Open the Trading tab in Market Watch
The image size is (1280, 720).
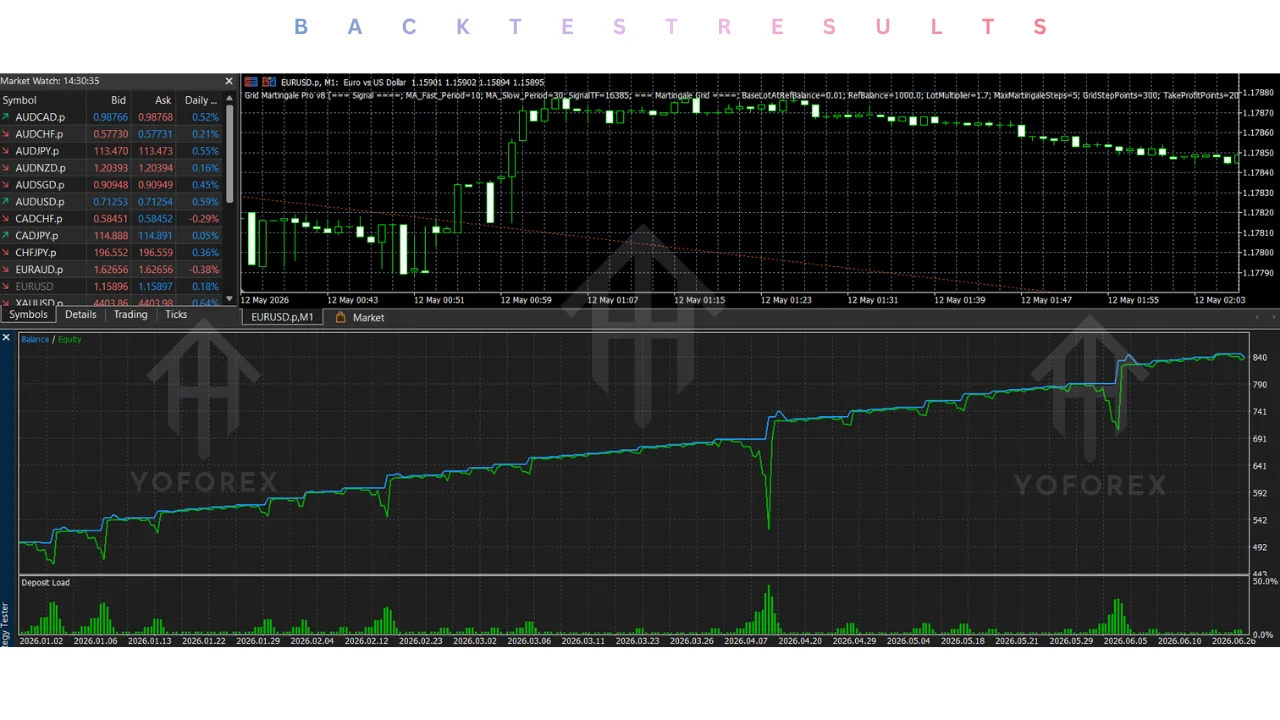tap(130, 315)
